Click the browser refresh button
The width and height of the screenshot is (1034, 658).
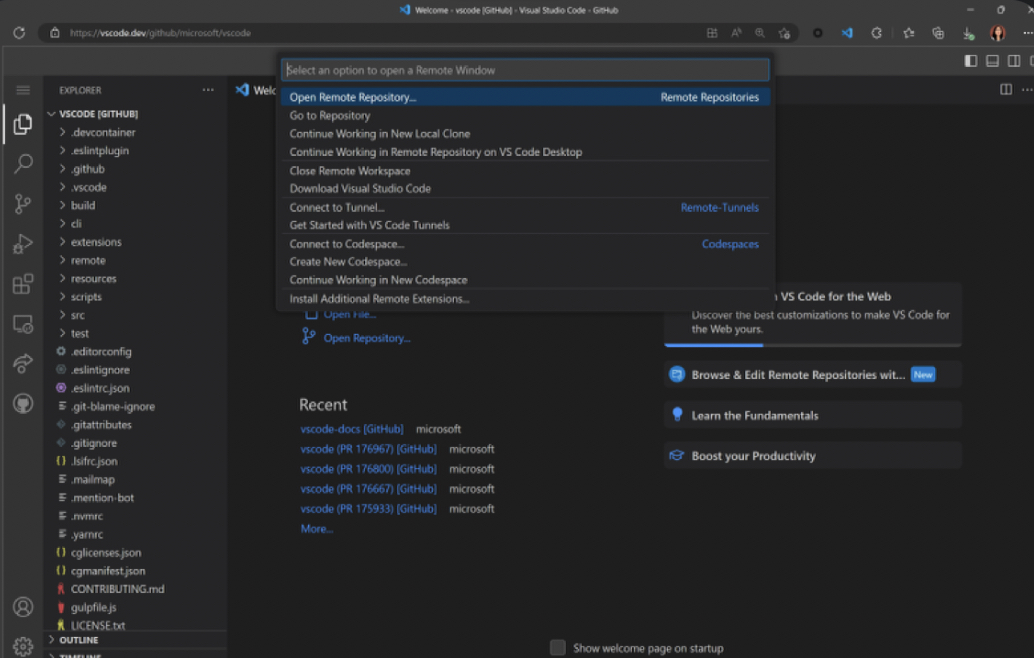point(19,32)
